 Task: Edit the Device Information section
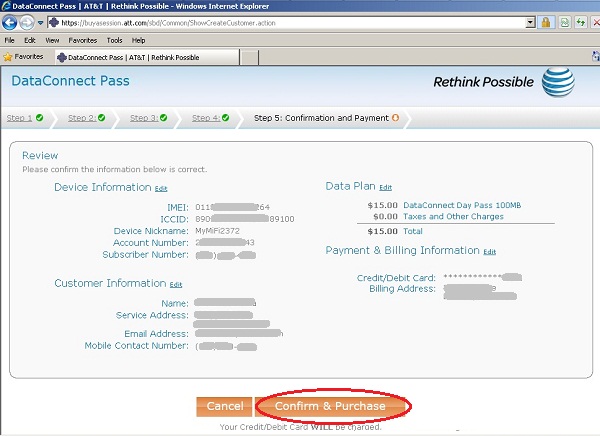pyautogui.click(x=161, y=188)
